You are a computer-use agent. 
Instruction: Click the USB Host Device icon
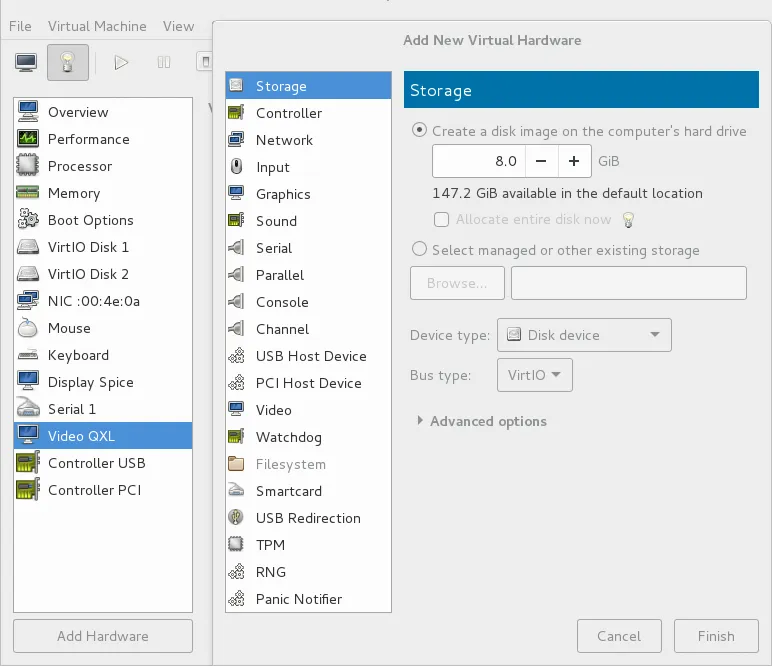point(236,356)
